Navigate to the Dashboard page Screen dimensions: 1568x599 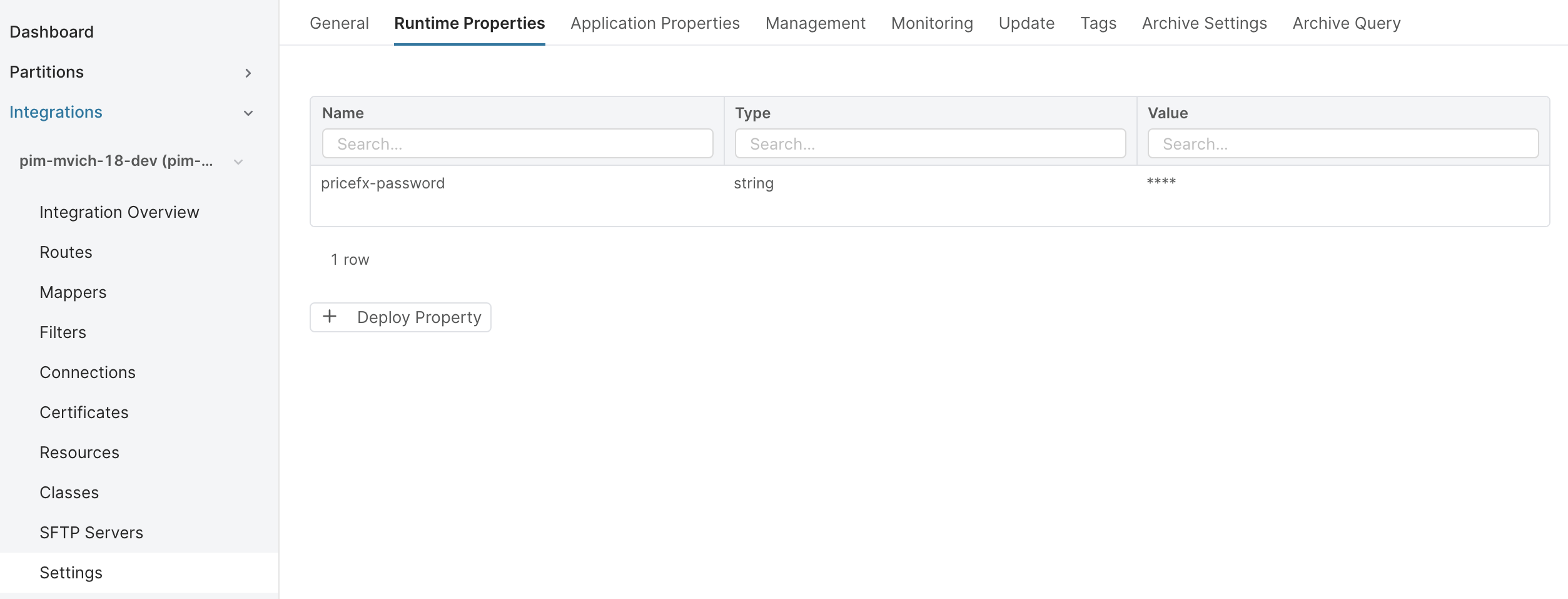[x=52, y=31]
